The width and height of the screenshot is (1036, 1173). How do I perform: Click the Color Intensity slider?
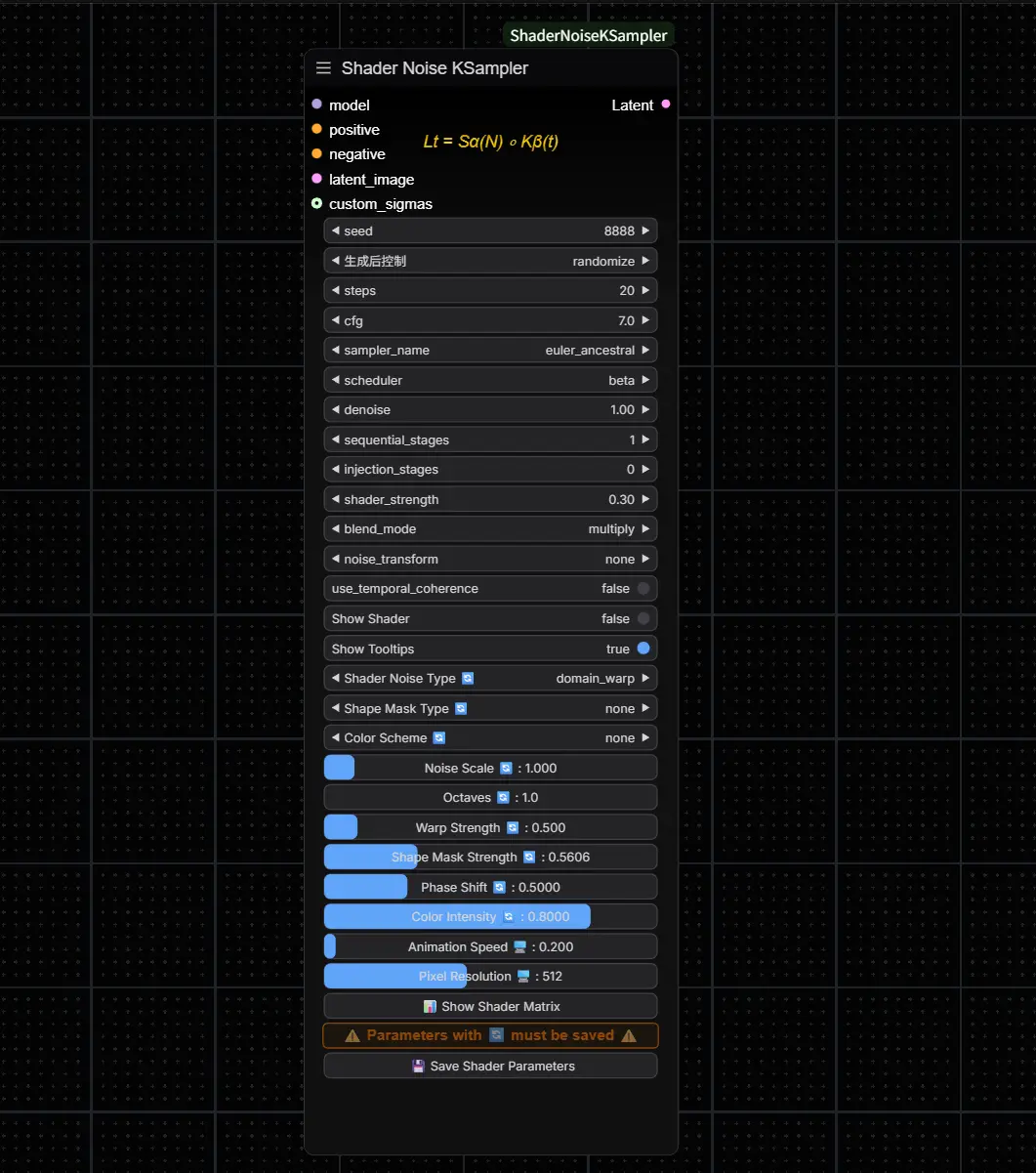point(490,917)
